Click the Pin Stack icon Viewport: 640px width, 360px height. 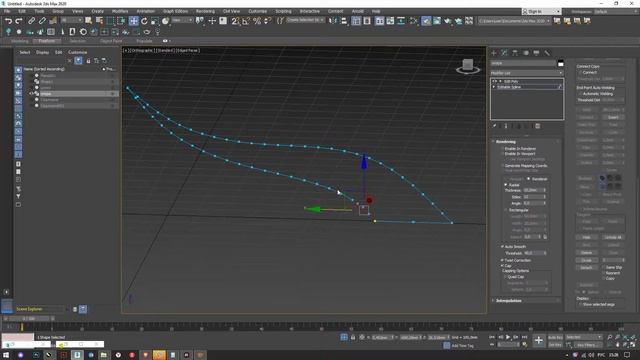494,126
